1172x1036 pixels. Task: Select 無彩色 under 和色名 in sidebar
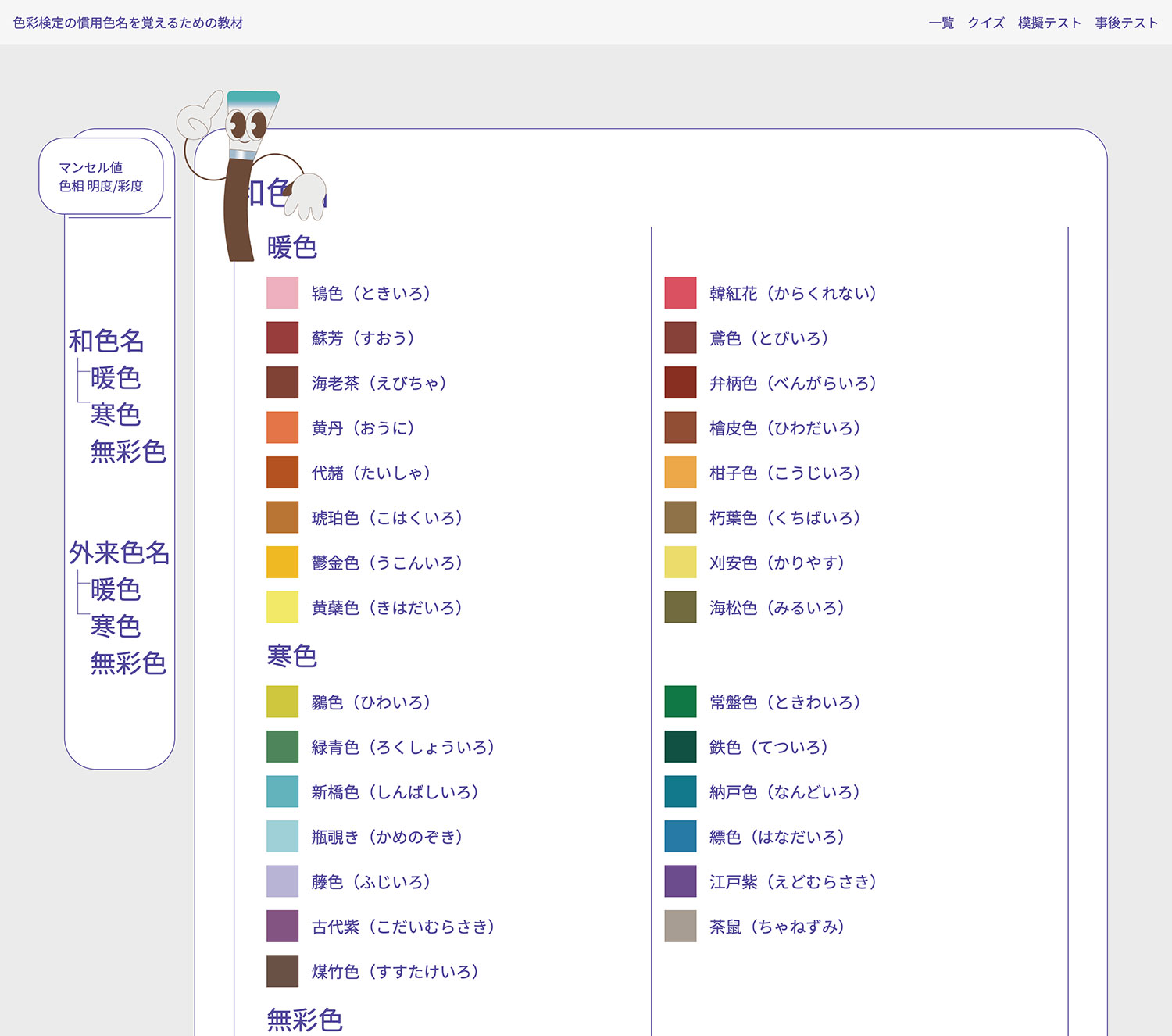[x=128, y=452]
